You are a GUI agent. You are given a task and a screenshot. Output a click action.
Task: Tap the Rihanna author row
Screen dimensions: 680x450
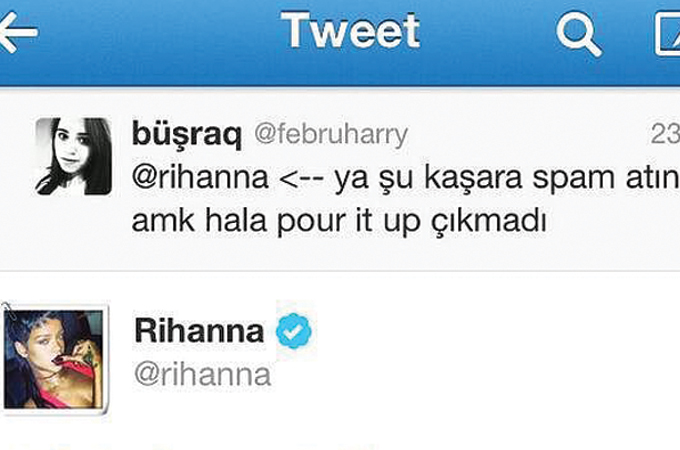(x=340, y=359)
